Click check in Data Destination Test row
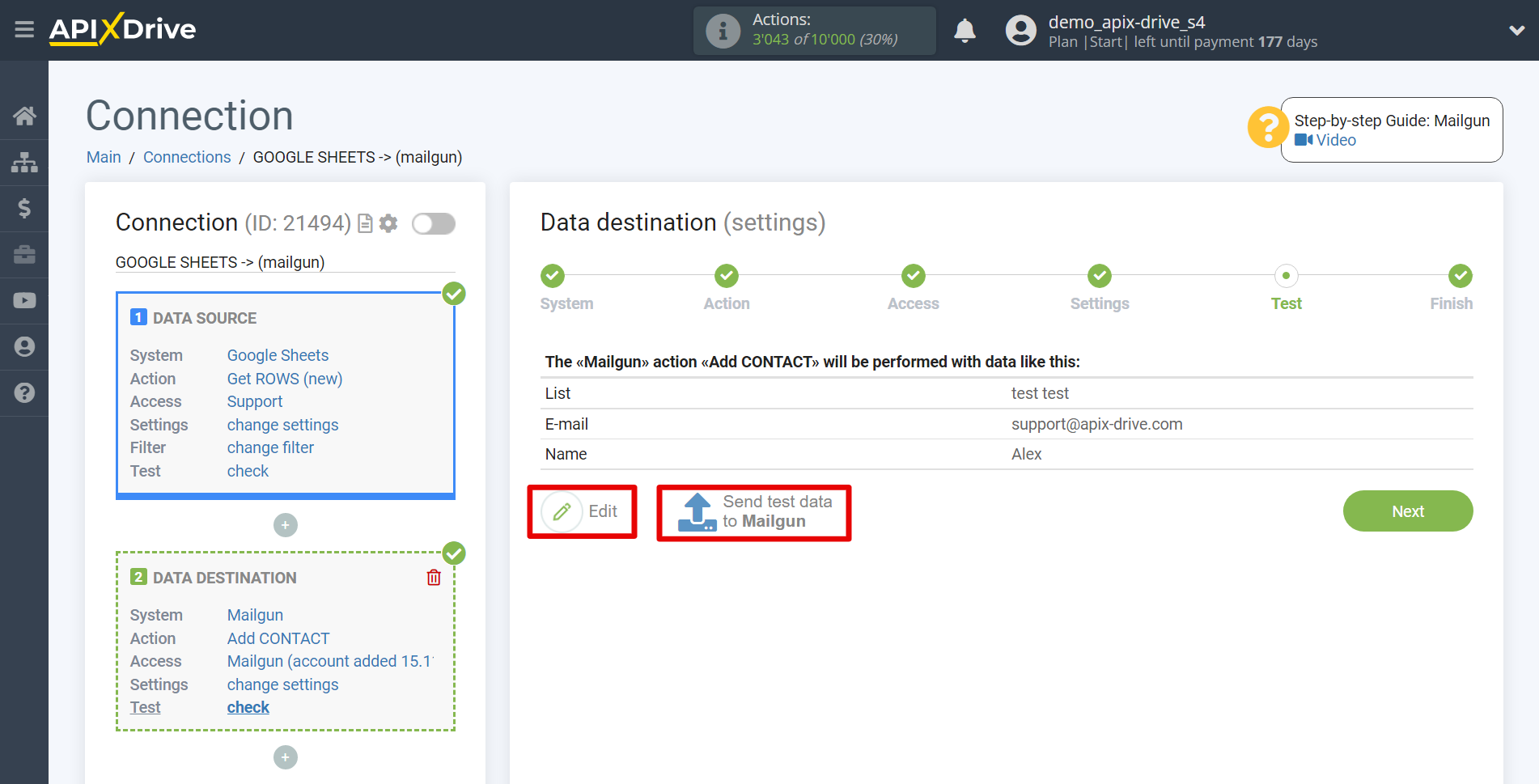 (x=248, y=707)
